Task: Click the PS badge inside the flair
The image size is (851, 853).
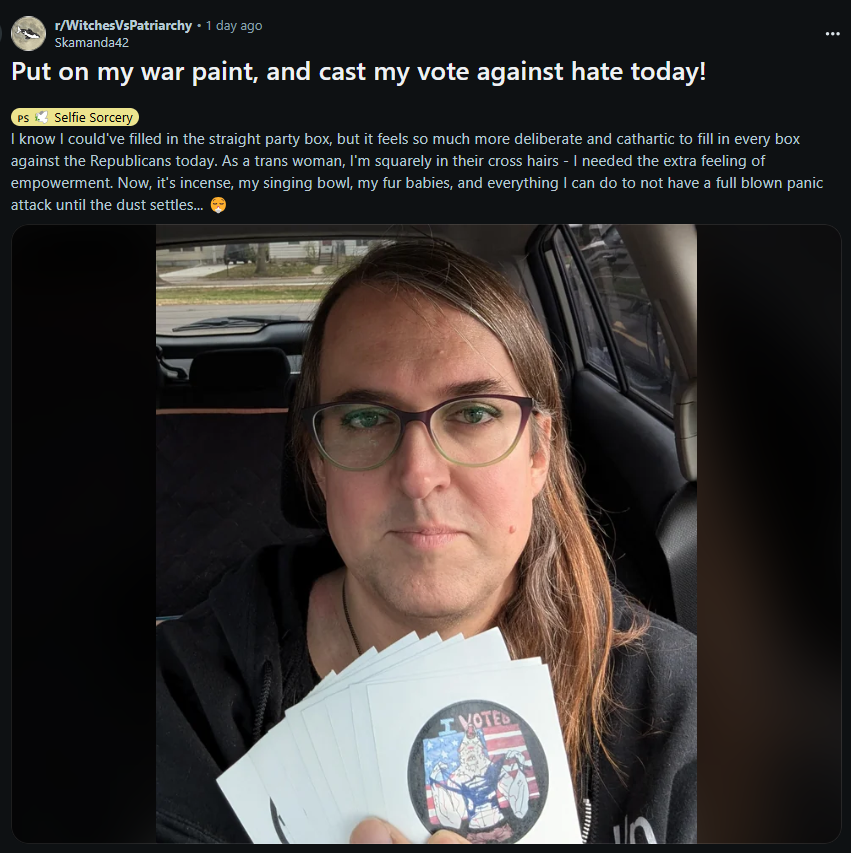Action: tap(23, 118)
